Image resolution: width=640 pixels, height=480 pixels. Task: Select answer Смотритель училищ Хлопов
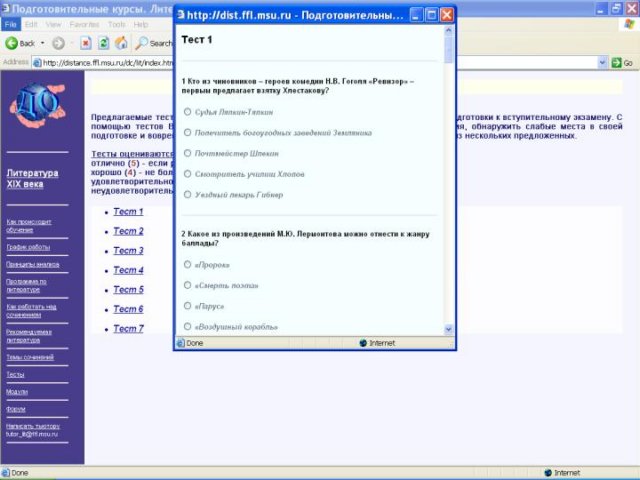point(187,174)
